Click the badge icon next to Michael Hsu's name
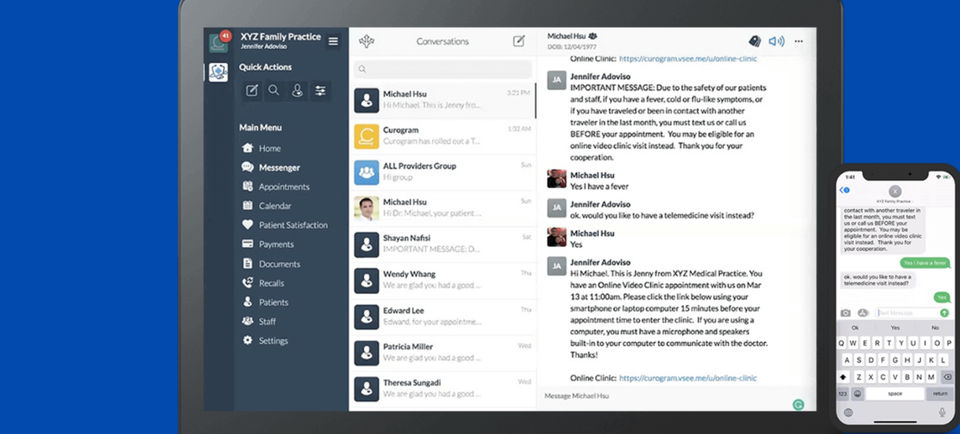This screenshot has height=434, width=960. tap(593, 36)
